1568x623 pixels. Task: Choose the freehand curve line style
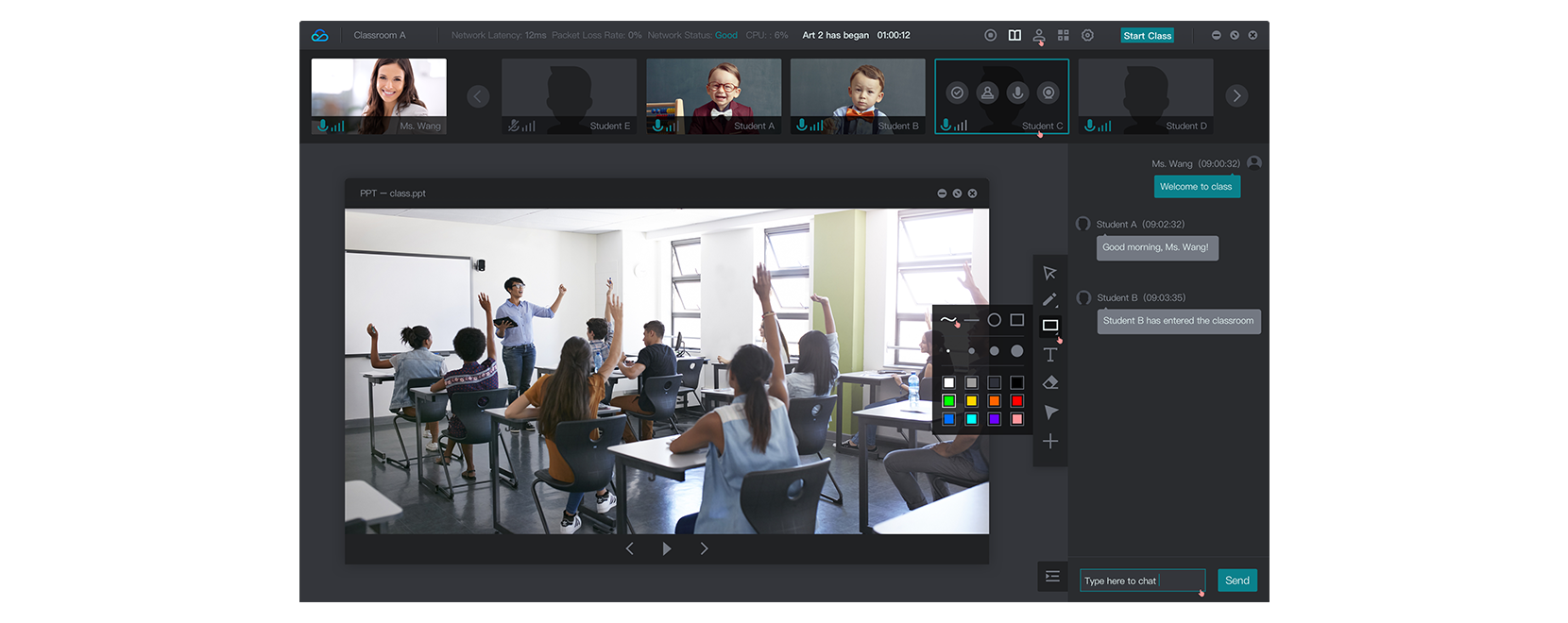(x=948, y=320)
